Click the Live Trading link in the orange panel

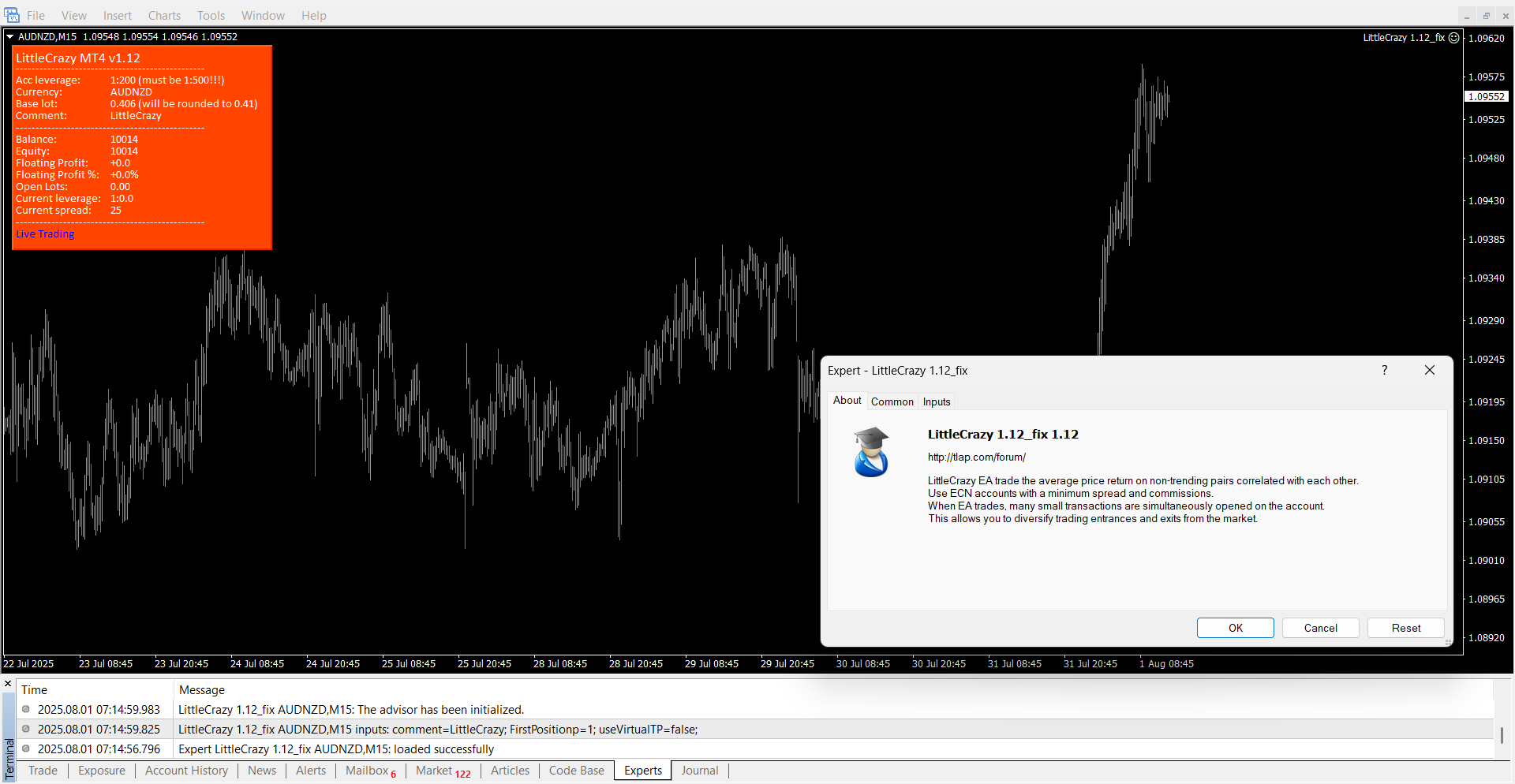tap(45, 234)
